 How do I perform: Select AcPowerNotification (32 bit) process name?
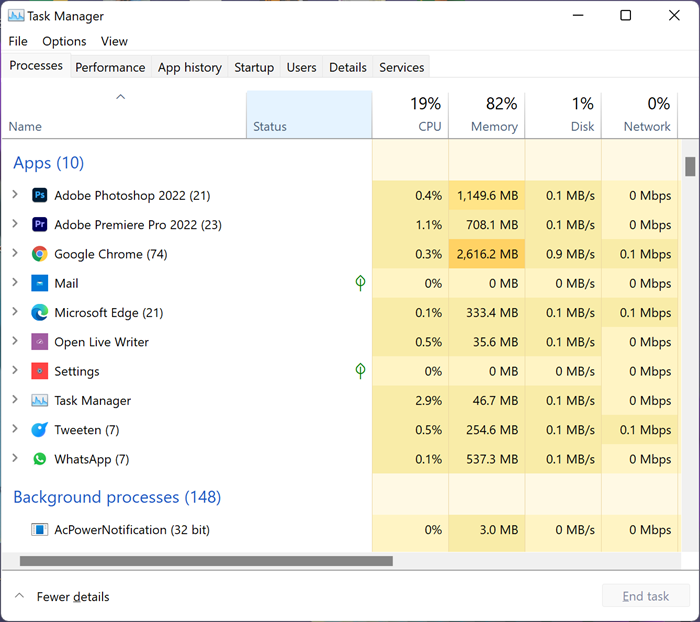[x=132, y=530]
